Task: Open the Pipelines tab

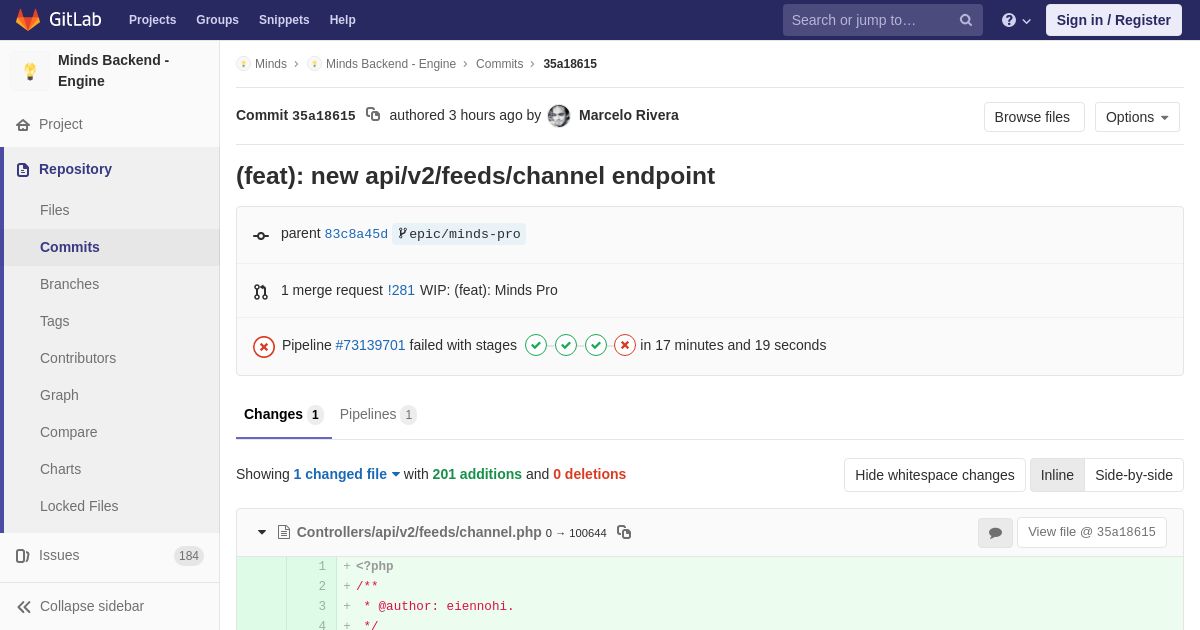Action: click(x=378, y=414)
